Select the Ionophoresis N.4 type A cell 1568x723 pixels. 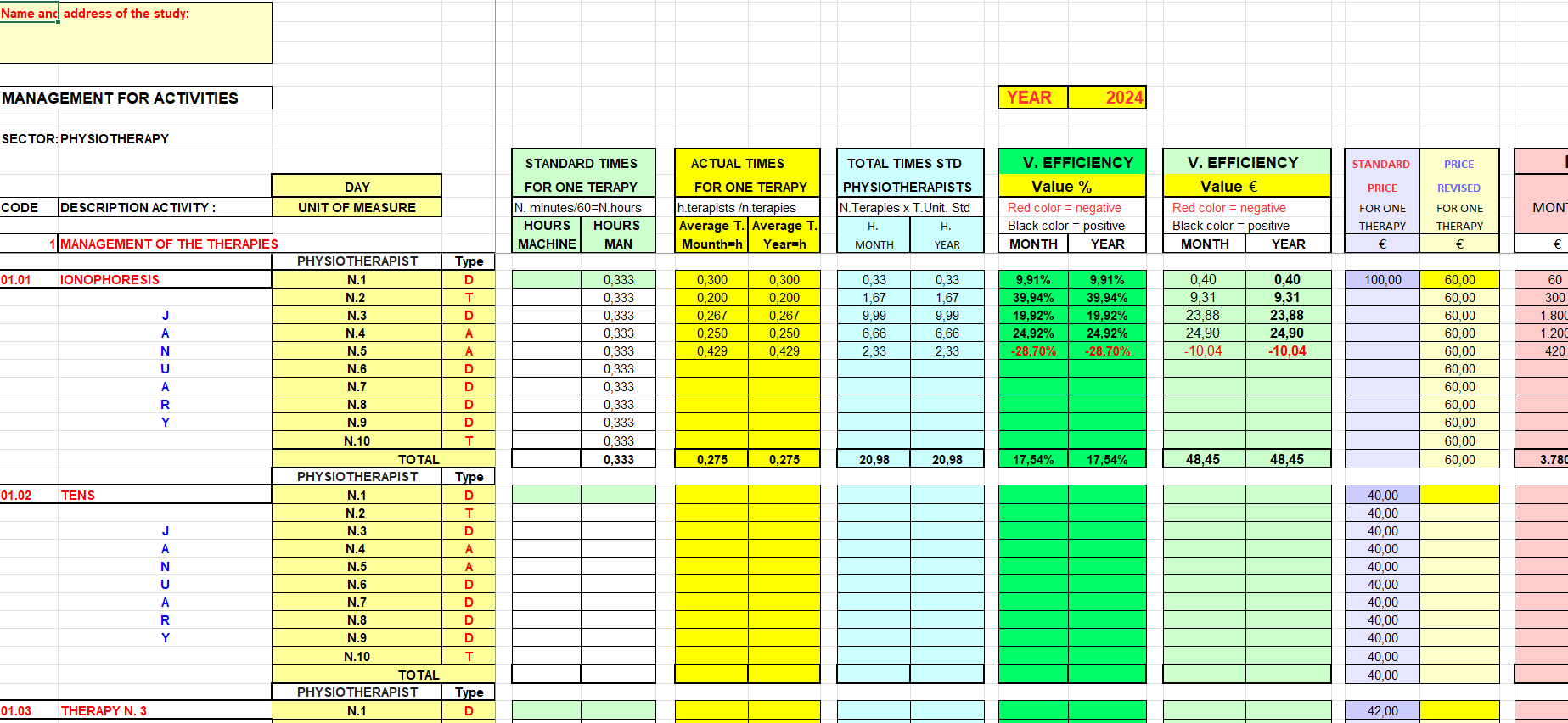[x=469, y=333]
